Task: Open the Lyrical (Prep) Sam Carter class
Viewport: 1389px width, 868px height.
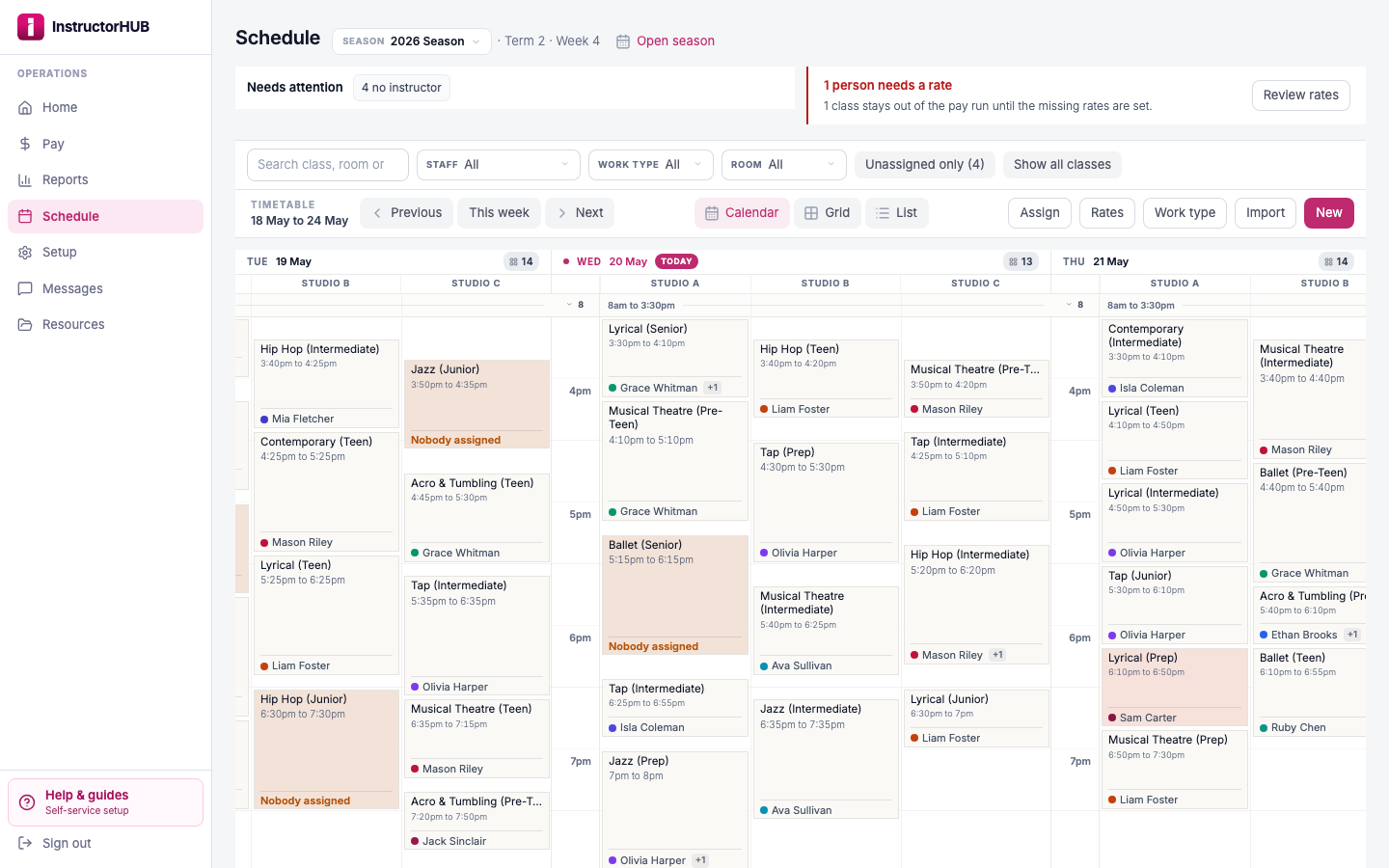Action: 1174,687
